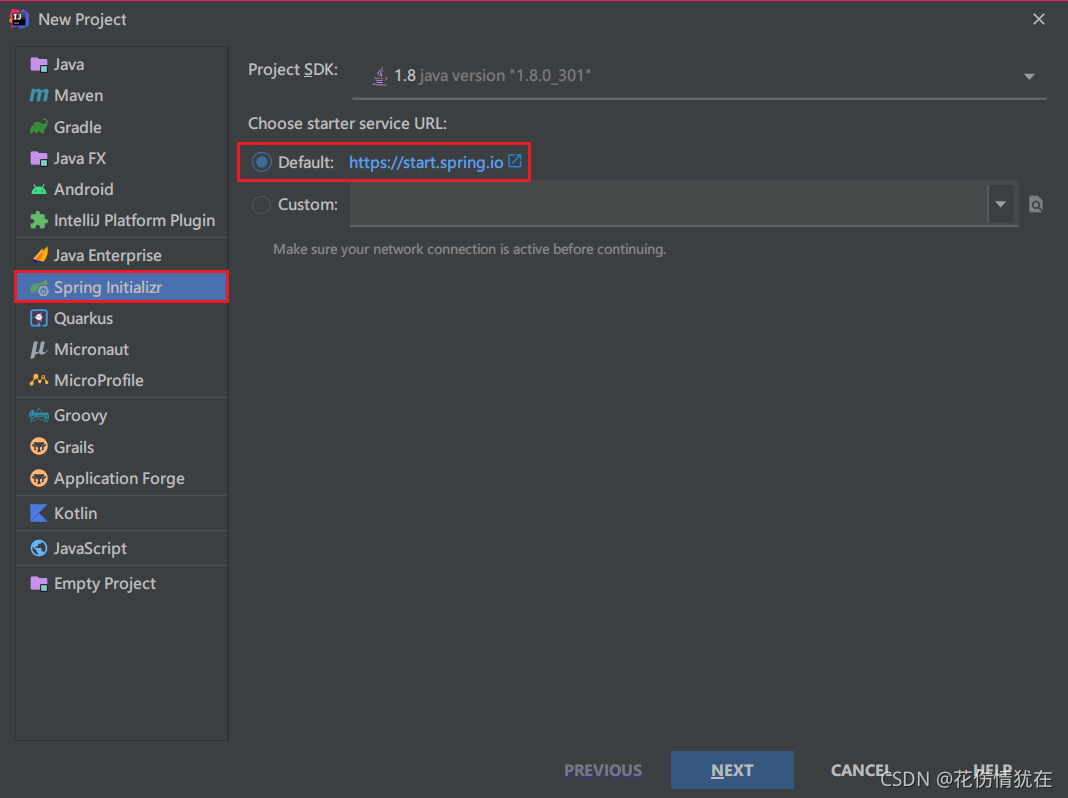This screenshot has height=798, width=1068.
Task: Click the Application Forge icon
Action: (x=39, y=478)
